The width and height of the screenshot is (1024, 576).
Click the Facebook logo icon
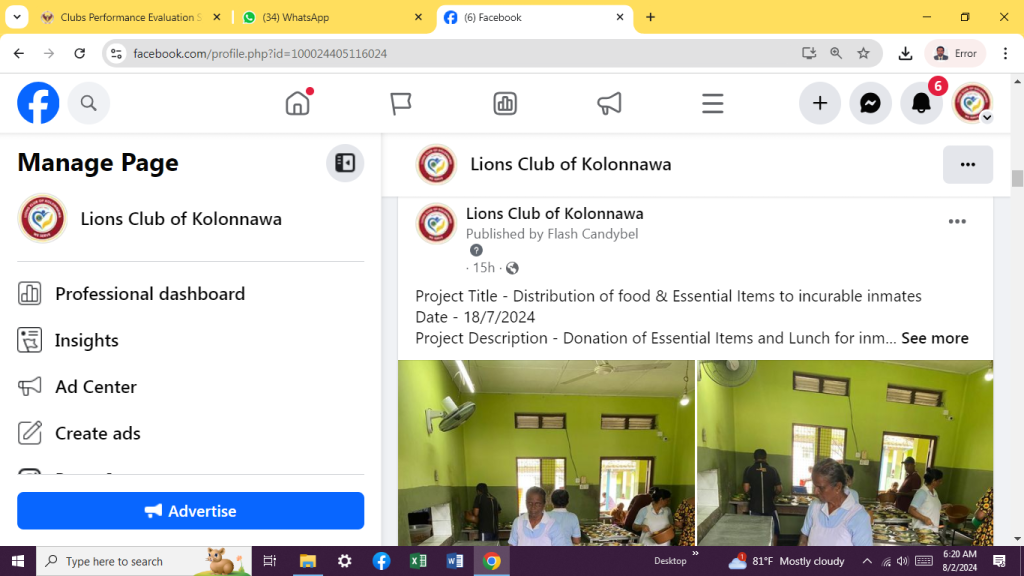point(38,103)
